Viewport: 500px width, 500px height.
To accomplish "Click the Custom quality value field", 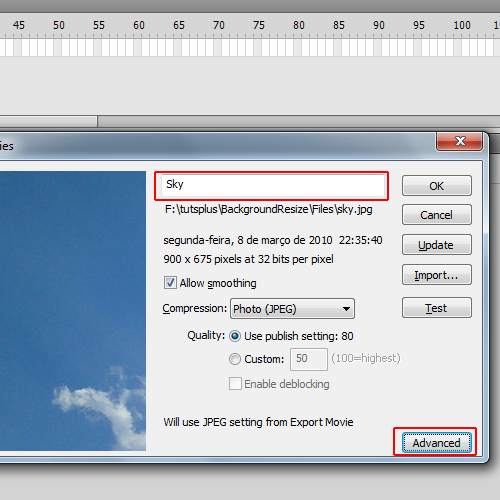I will [309, 359].
